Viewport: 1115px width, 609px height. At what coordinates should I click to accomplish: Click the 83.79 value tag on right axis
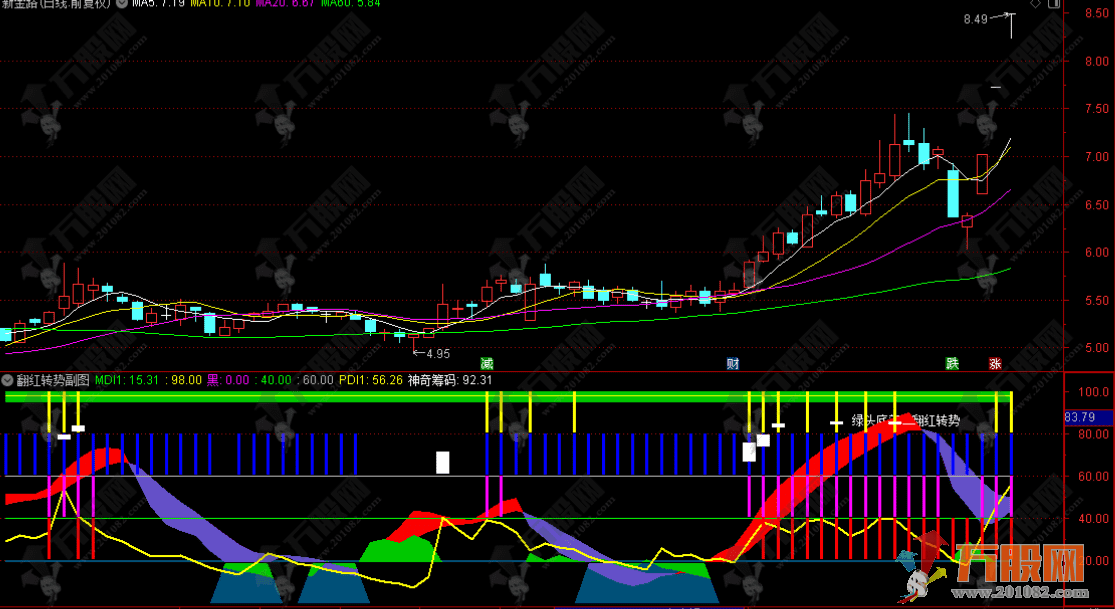click(1081, 417)
